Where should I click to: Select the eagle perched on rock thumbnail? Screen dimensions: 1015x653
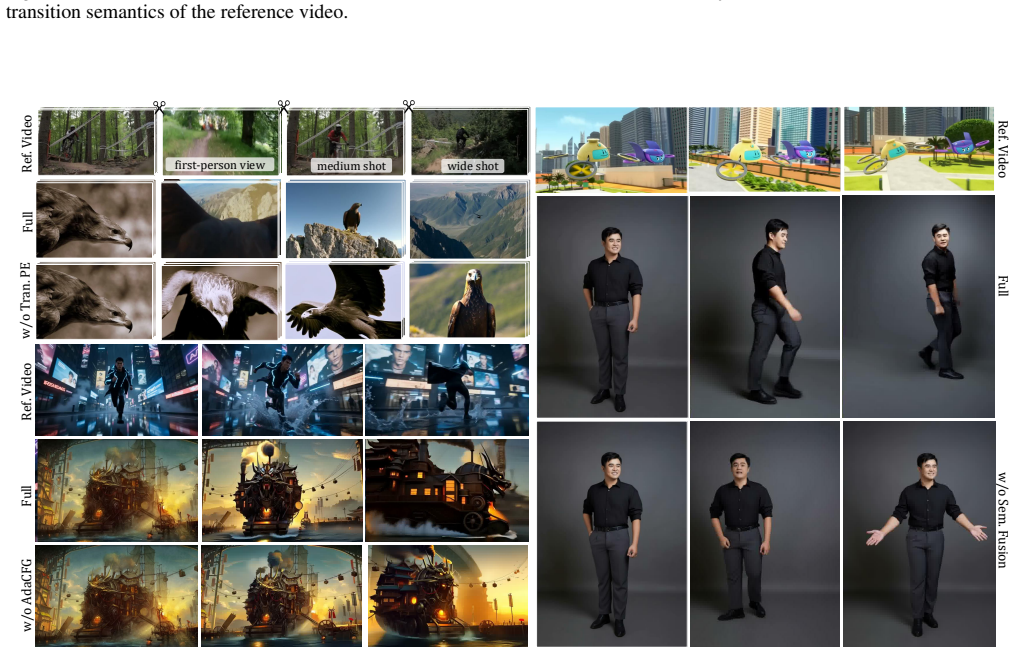[344, 220]
